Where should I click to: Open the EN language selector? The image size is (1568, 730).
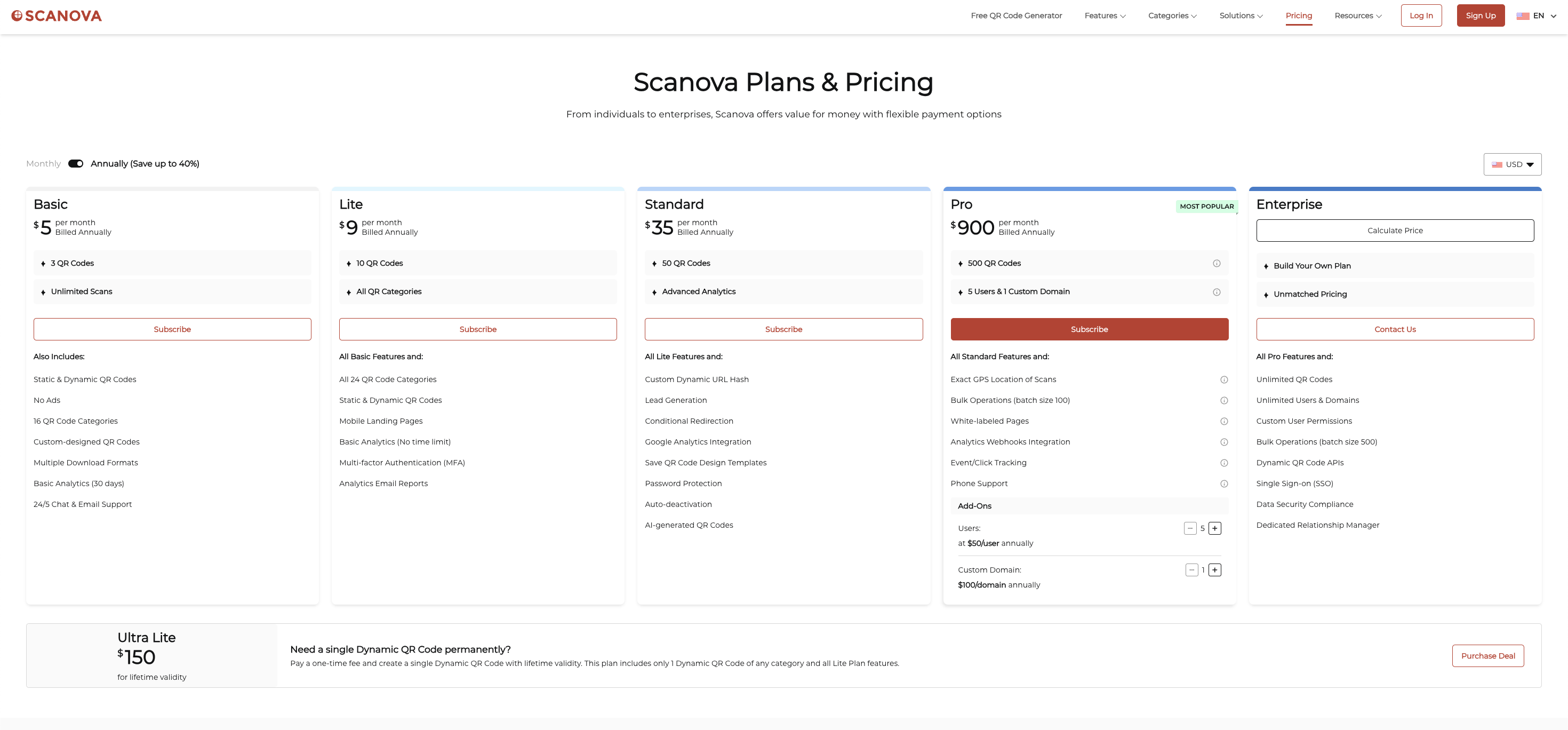click(1536, 16)
